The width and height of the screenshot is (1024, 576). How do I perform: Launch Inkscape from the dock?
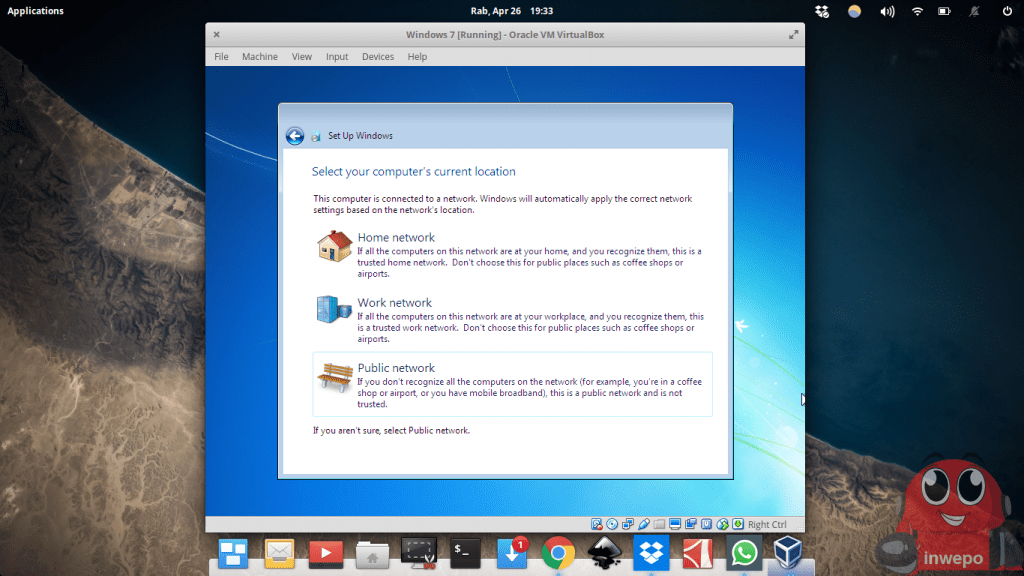(605, 552)
